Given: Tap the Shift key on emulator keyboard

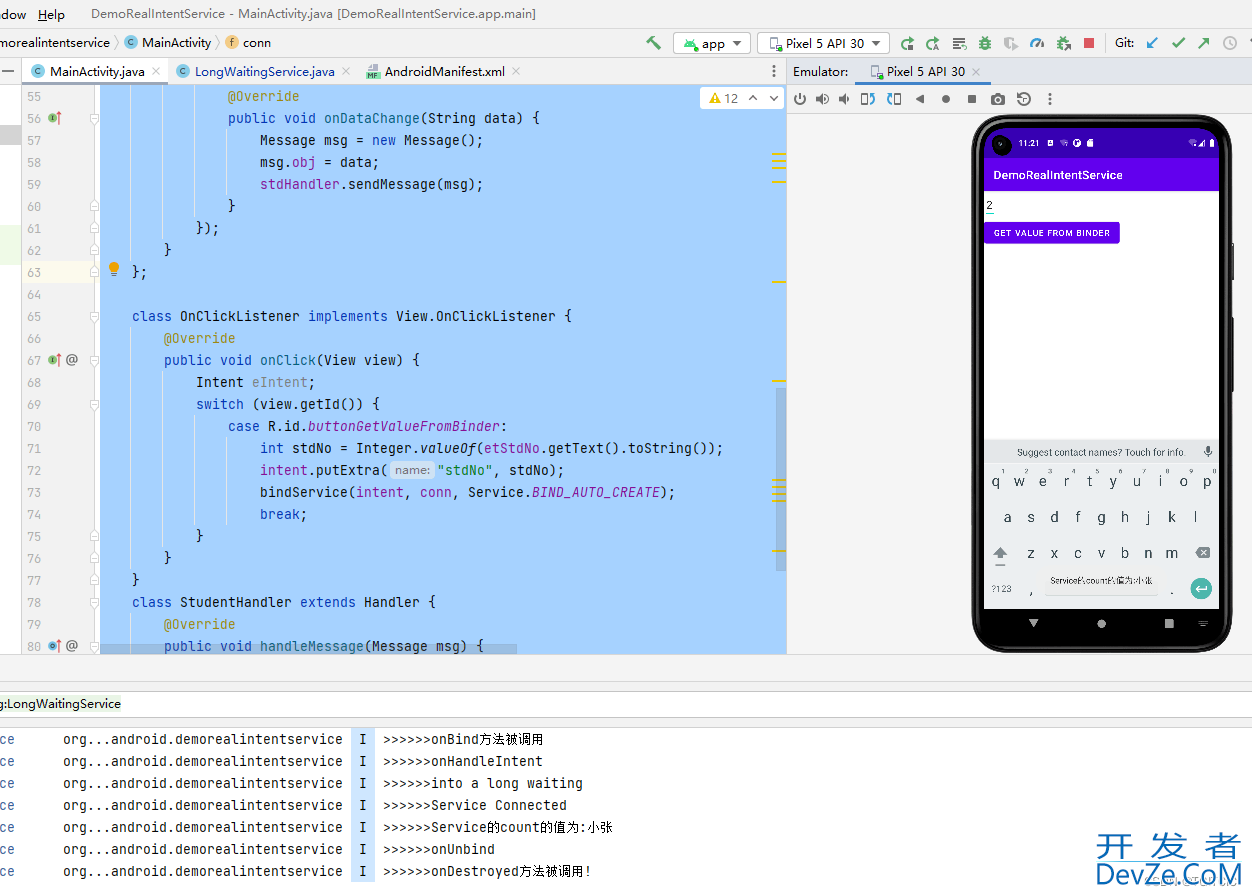Looking at the screenshot, I should point(1000,553).
